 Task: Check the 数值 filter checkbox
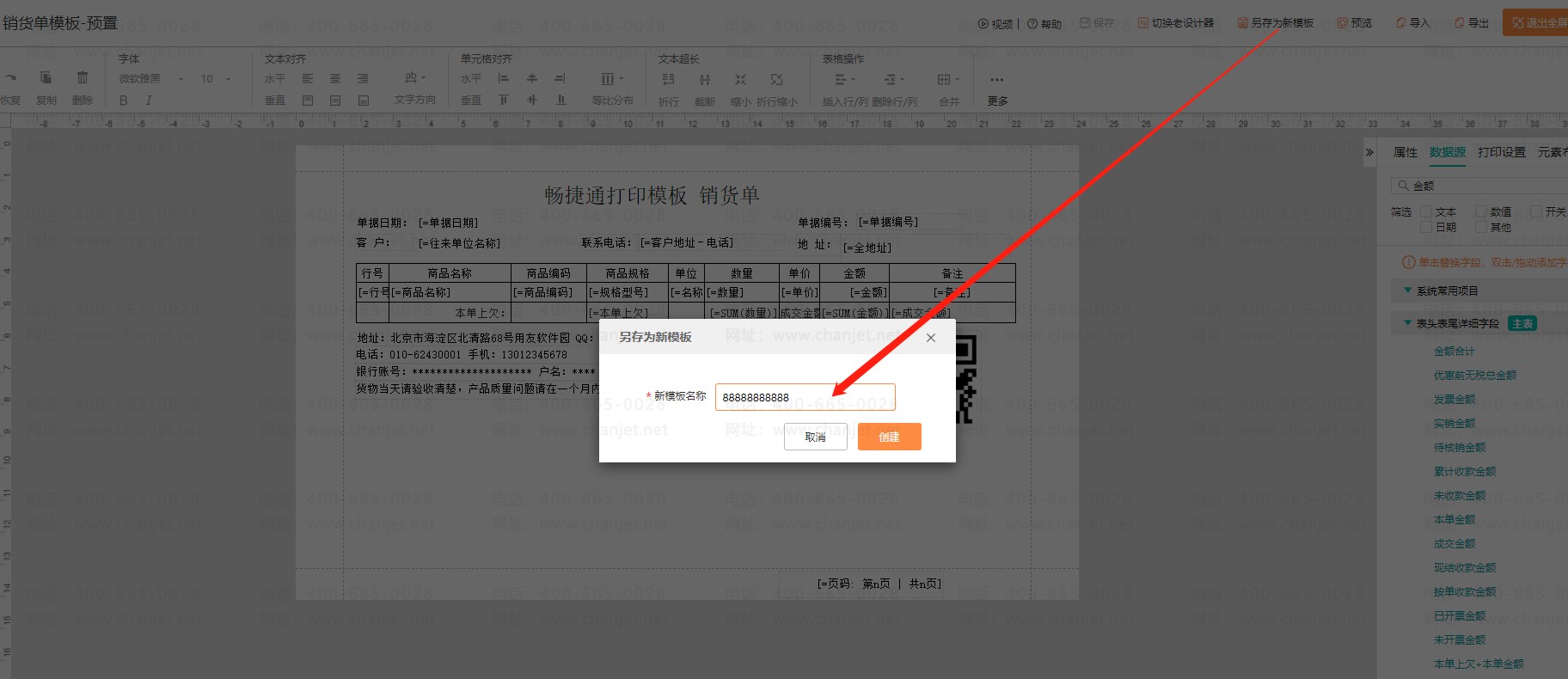point(1481,211)
